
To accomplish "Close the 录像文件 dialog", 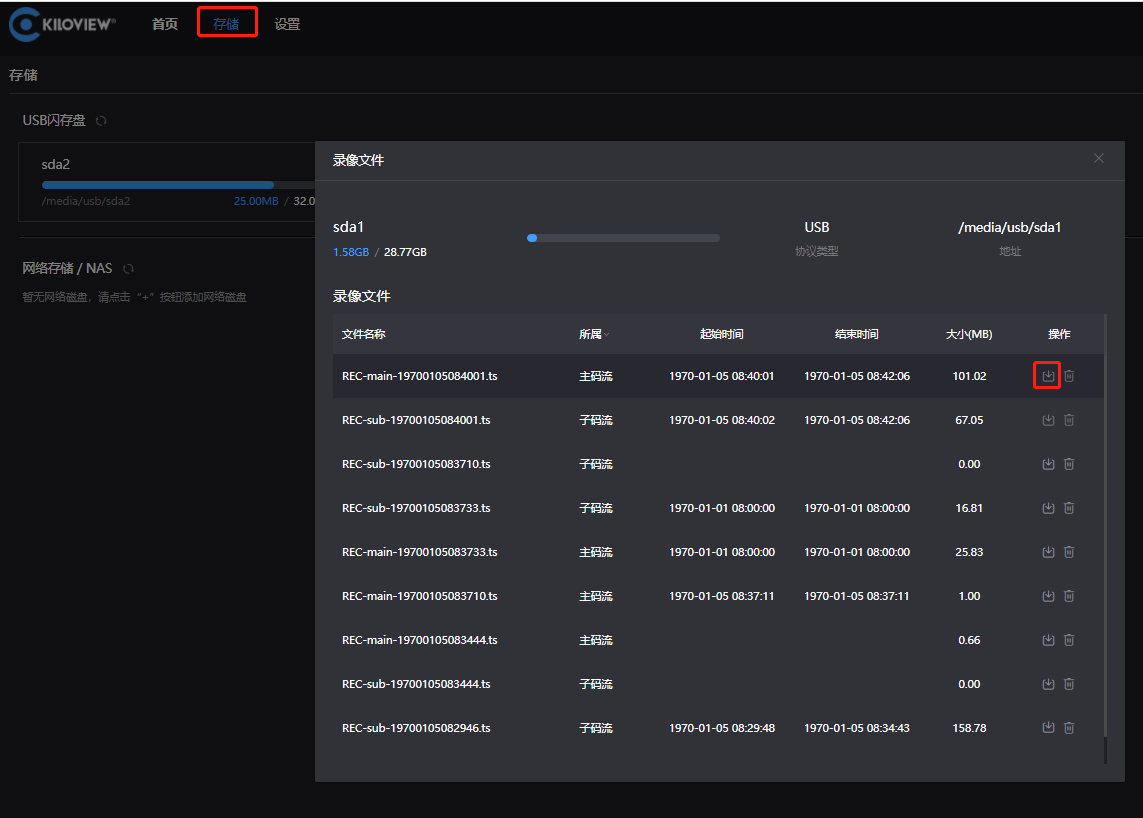I will tap(1099, 158).
